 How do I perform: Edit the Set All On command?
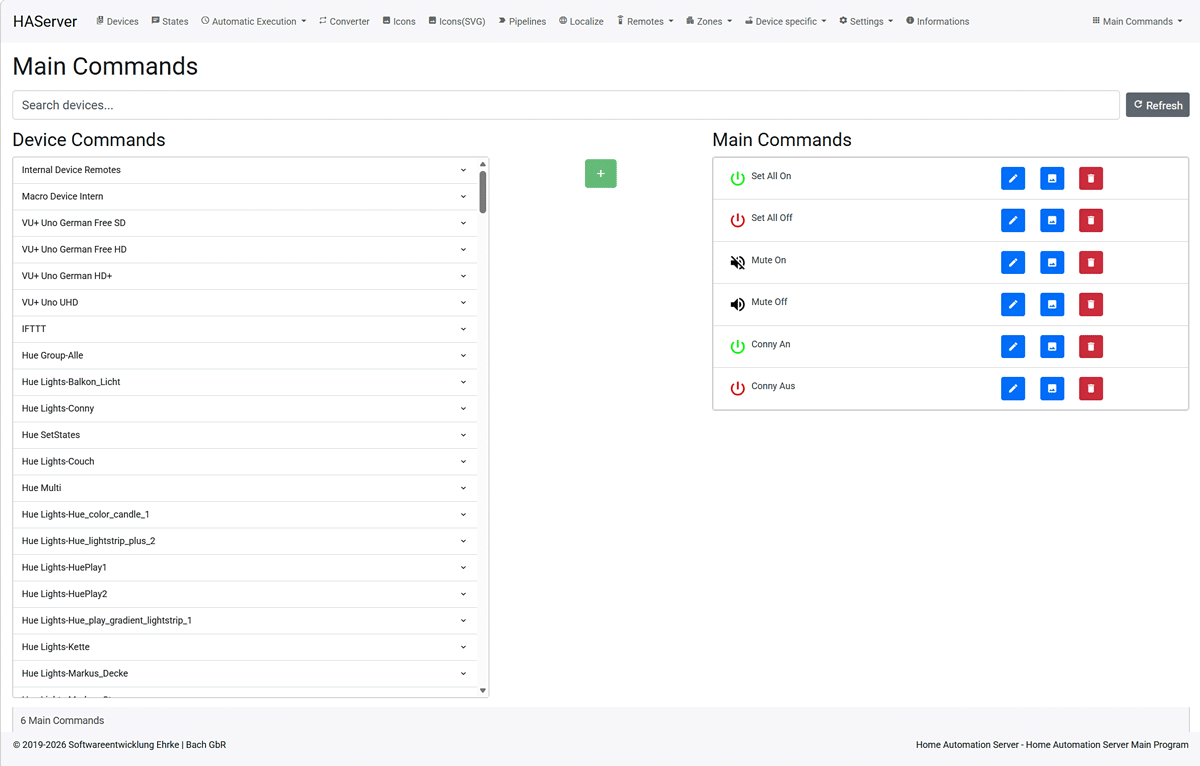click(x=1013, y=178)
